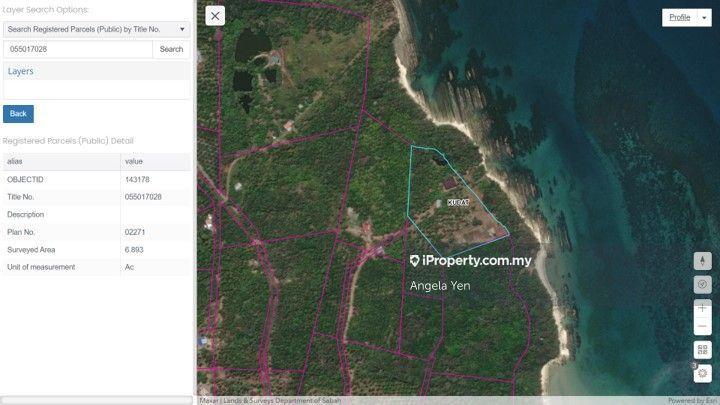Open the map settings gear icon
This screenshot has width=720, height=405.
pyautogui.click(x=702, y=373)
